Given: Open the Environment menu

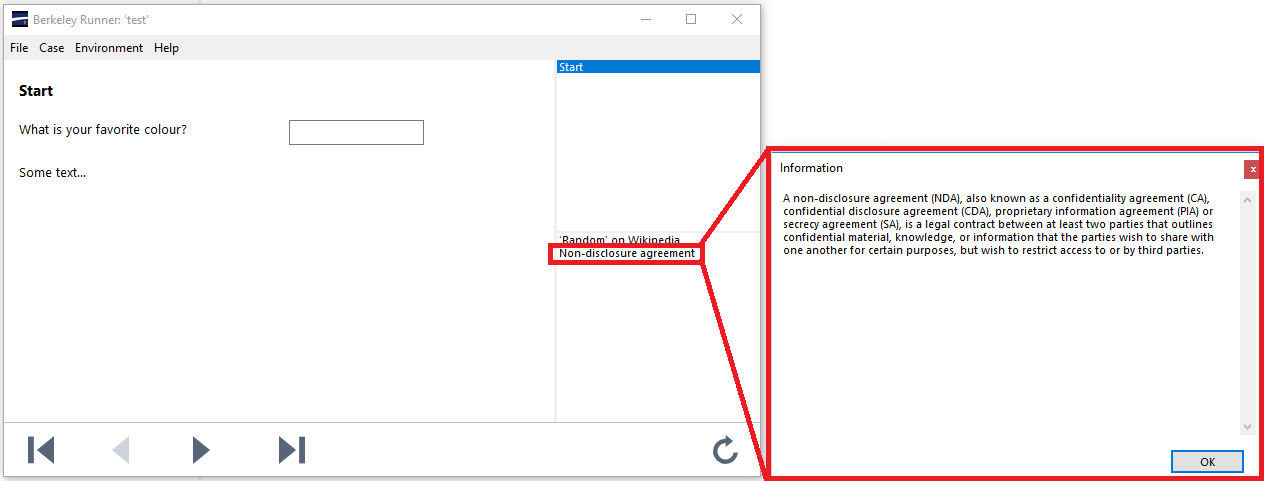Looking at the screenshot, I should click(x=109, y=48).
